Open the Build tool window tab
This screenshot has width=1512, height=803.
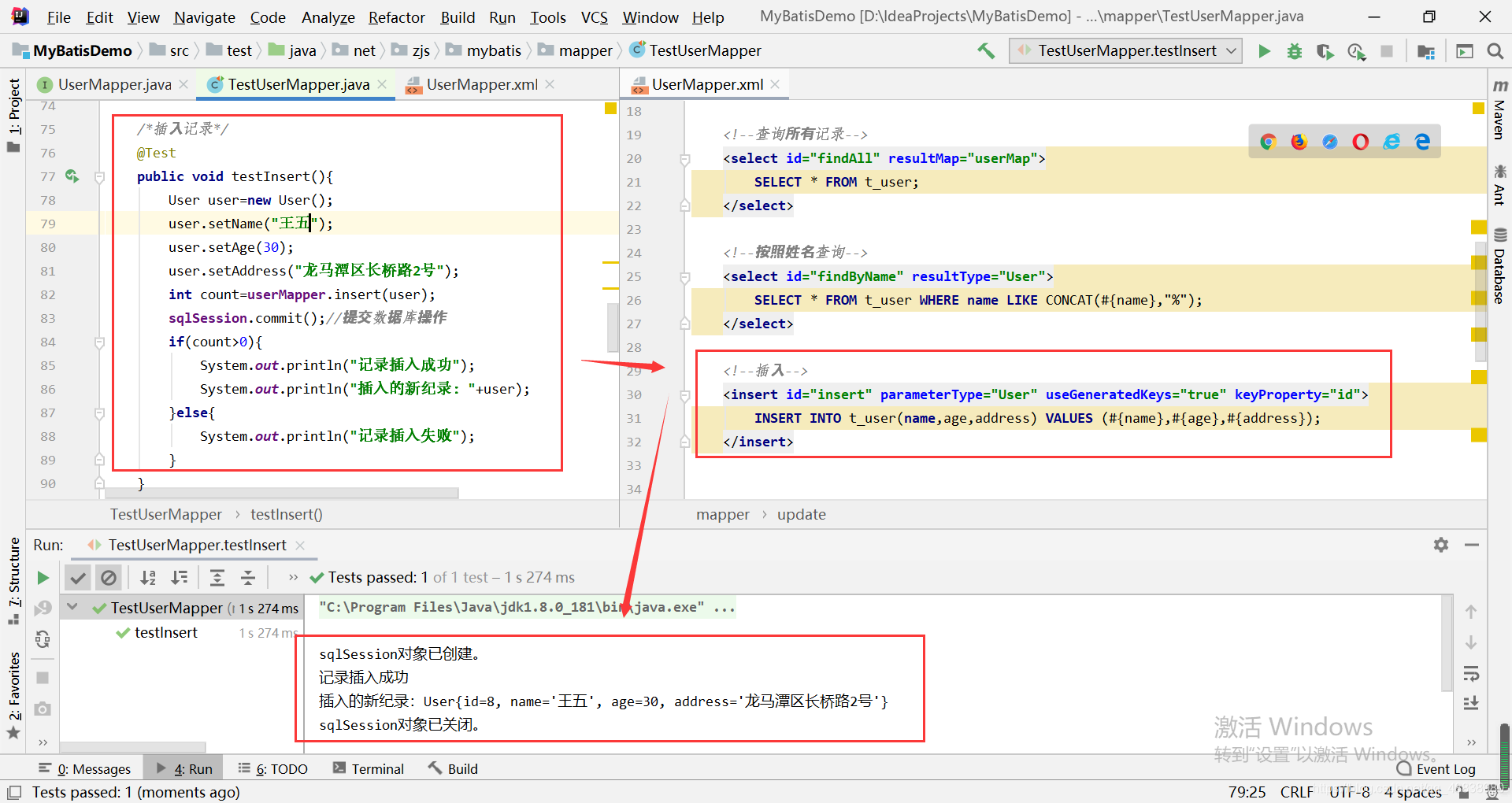click(x=454, y=769)
